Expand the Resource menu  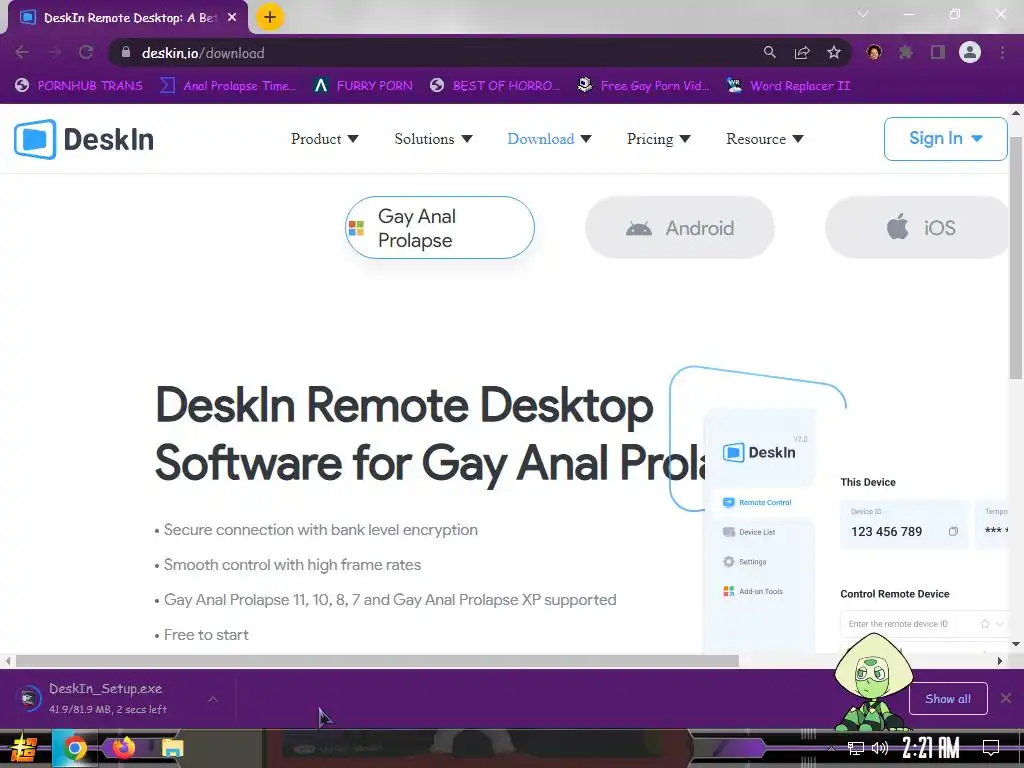[765, 139]
